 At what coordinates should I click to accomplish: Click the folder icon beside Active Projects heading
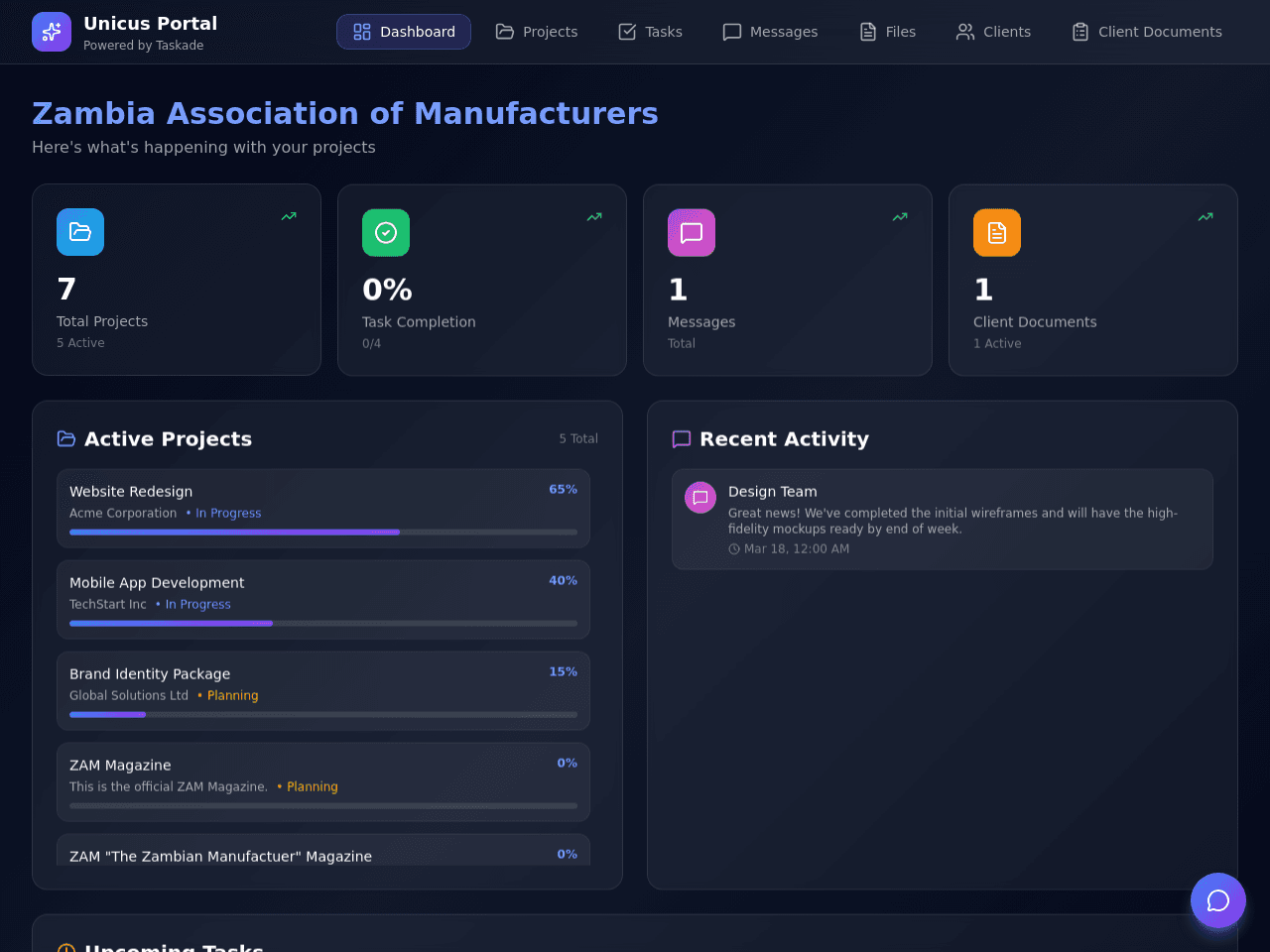(66, 439)
